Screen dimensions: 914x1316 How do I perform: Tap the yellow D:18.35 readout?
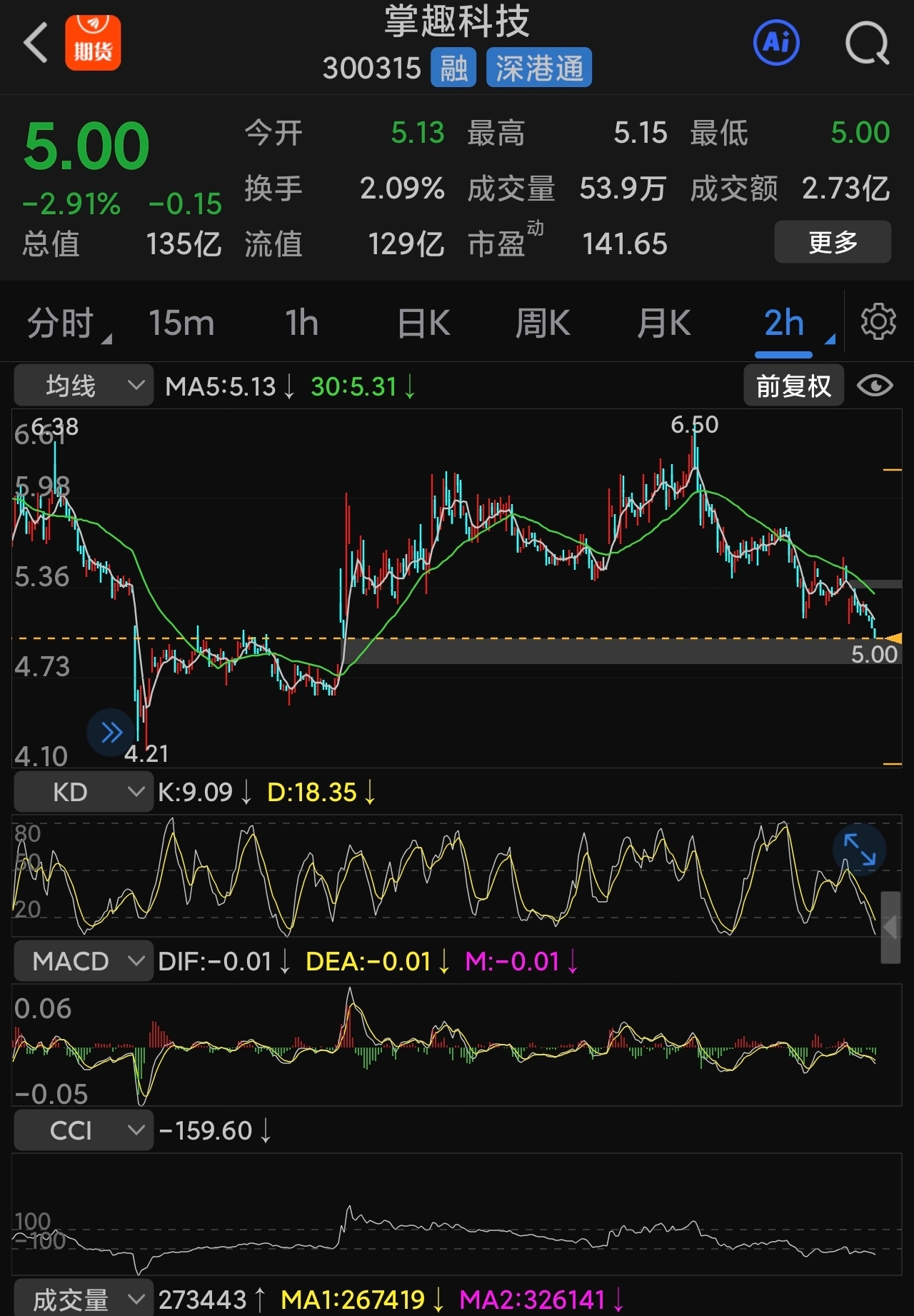click(x=321, y=792)
